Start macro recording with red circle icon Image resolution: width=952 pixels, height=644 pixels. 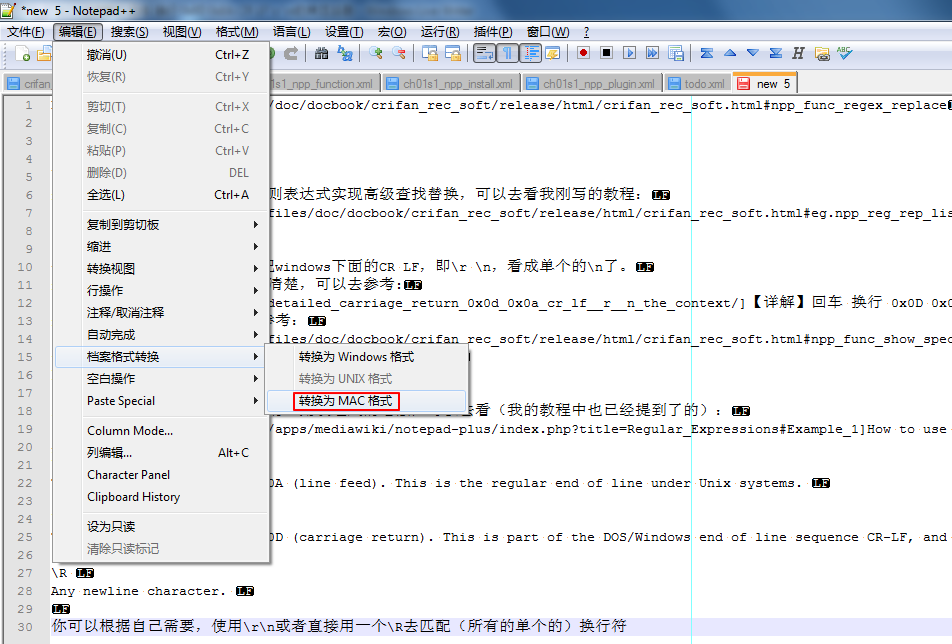pos(582,53)
